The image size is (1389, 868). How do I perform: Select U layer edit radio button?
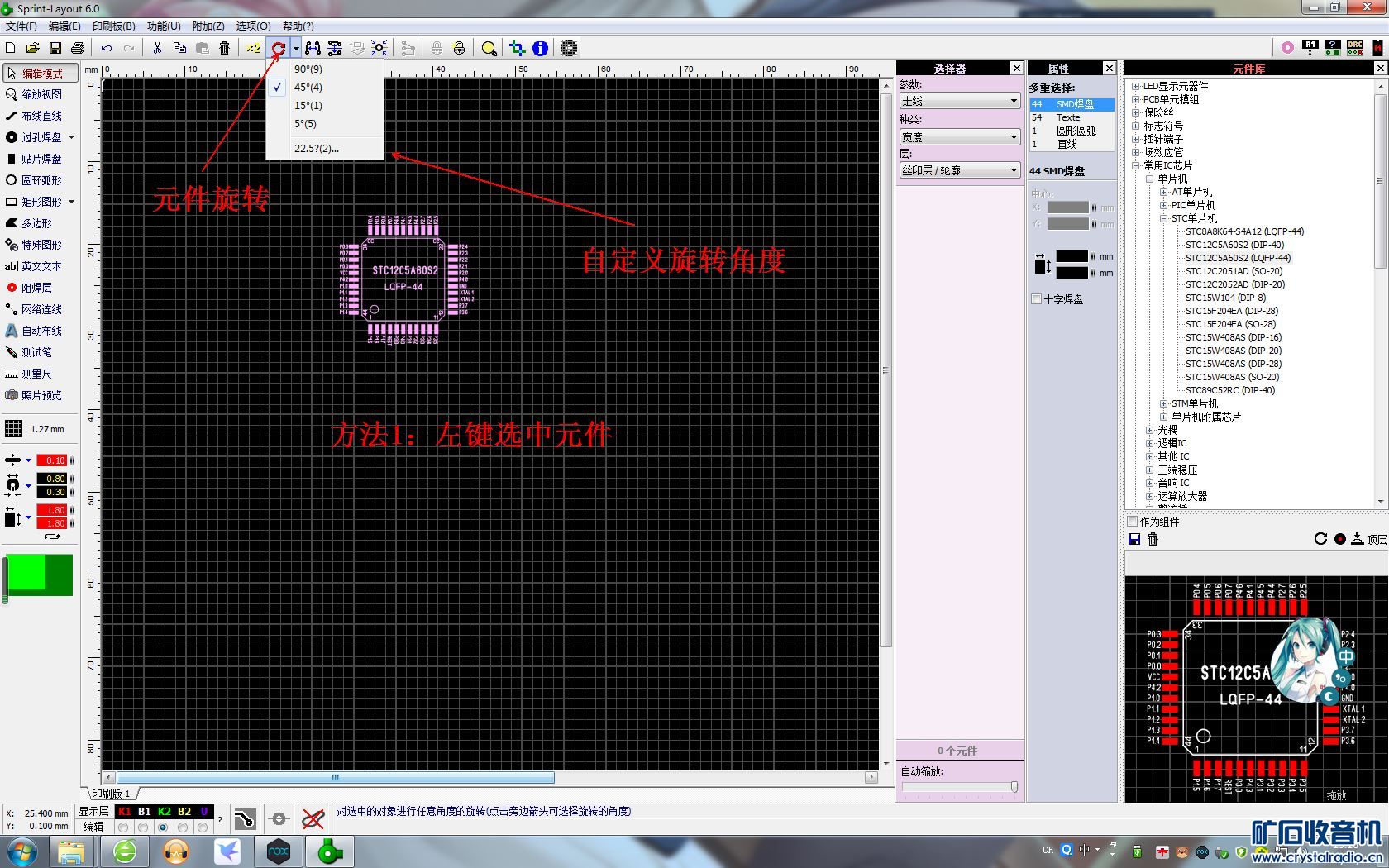[x=203, y=827]
